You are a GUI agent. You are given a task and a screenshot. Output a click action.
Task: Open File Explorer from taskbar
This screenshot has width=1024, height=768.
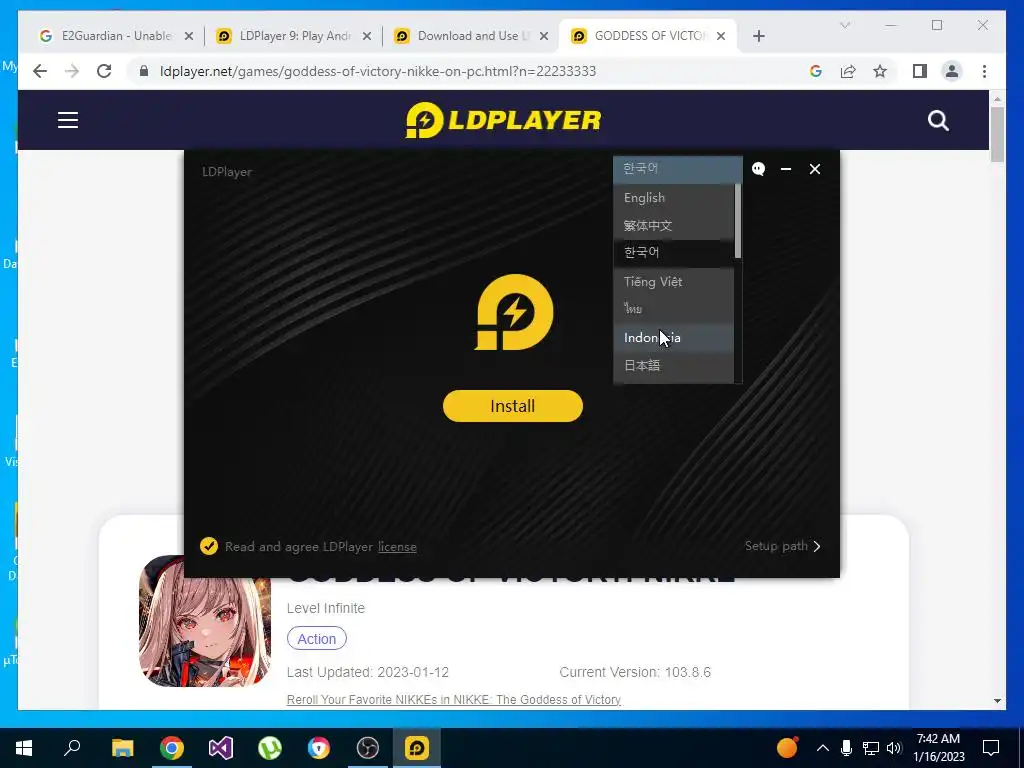click(122, 748)
